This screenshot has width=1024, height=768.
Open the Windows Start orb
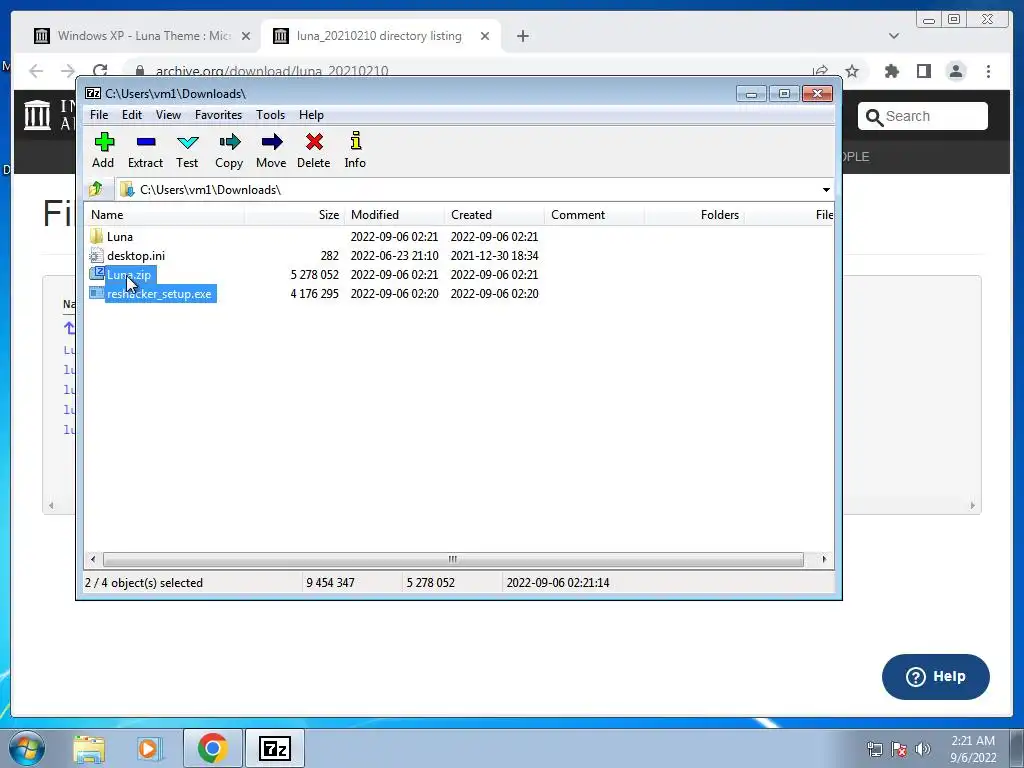pyautogui.click(x=27, y=748)
